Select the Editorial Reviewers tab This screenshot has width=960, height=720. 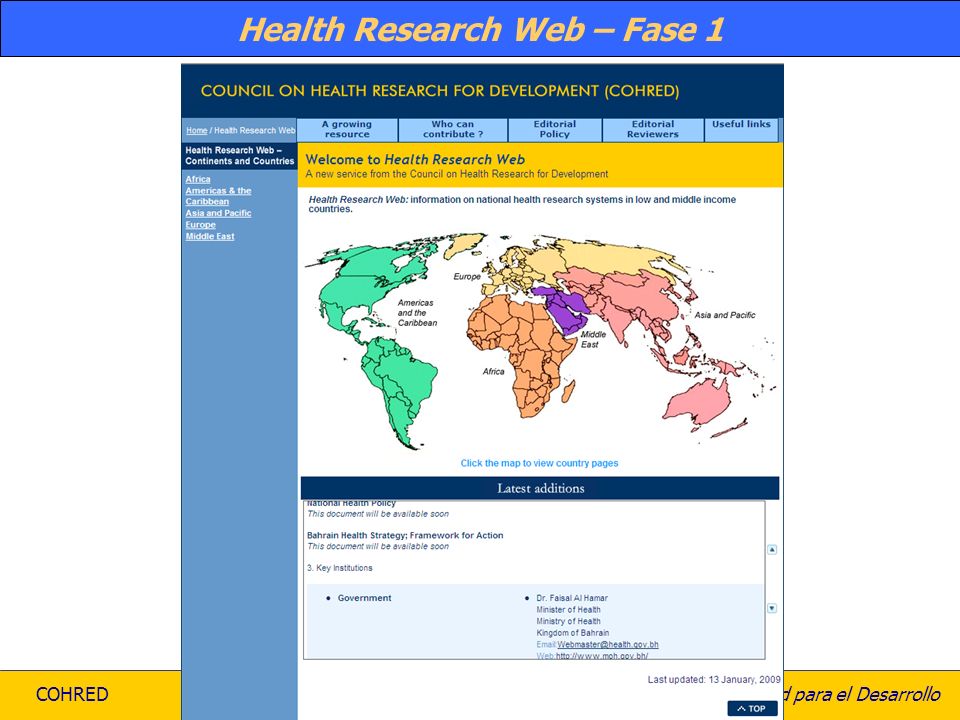[653, 129]
